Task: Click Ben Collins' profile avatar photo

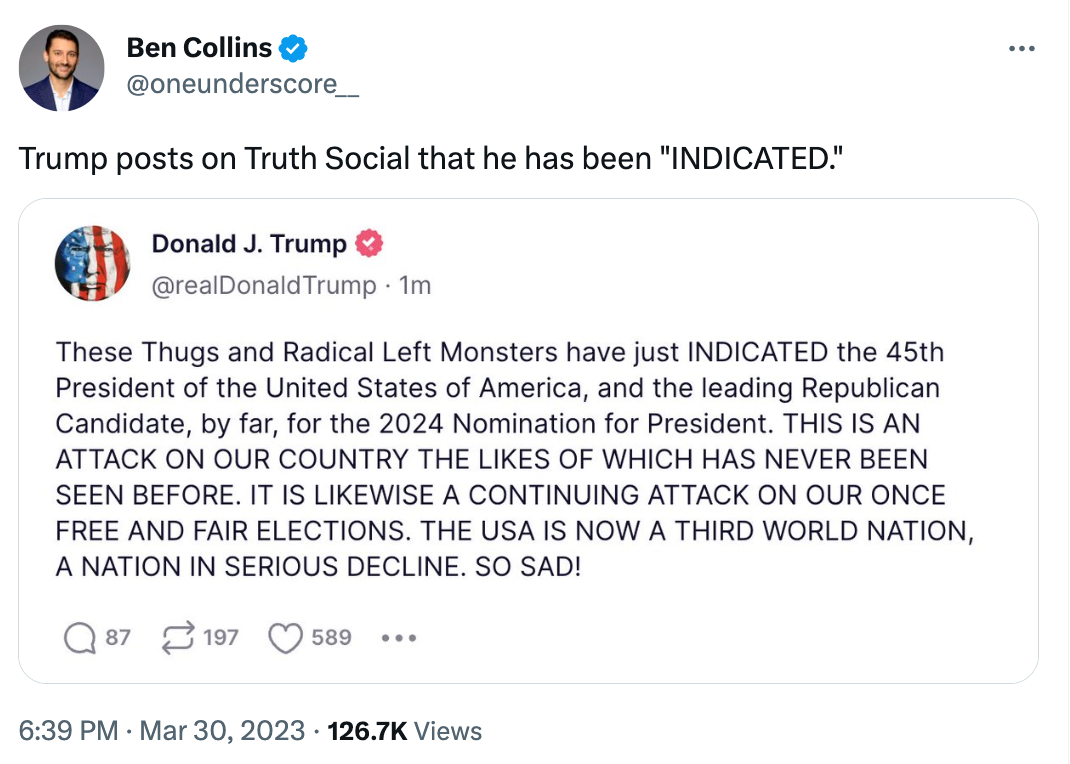Action: coord(61,68)
